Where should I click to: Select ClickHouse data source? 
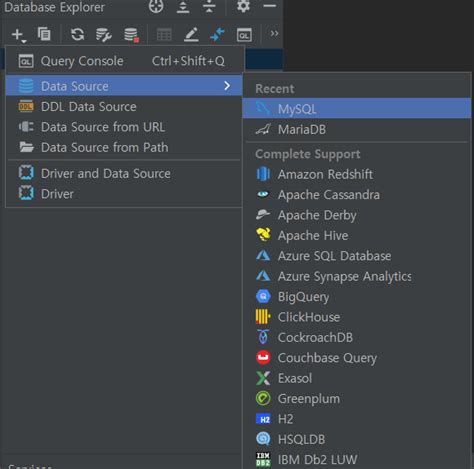pyautogui.click(x=357, y=317)
